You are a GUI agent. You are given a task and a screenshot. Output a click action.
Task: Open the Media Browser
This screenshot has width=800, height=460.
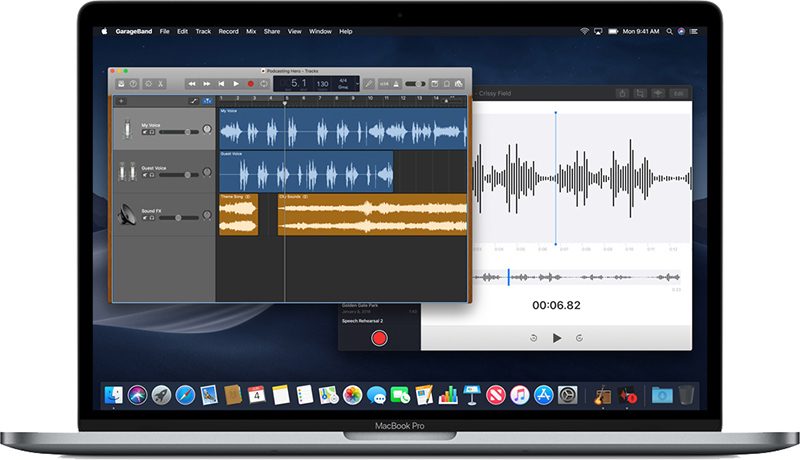[x=459, y=84]
